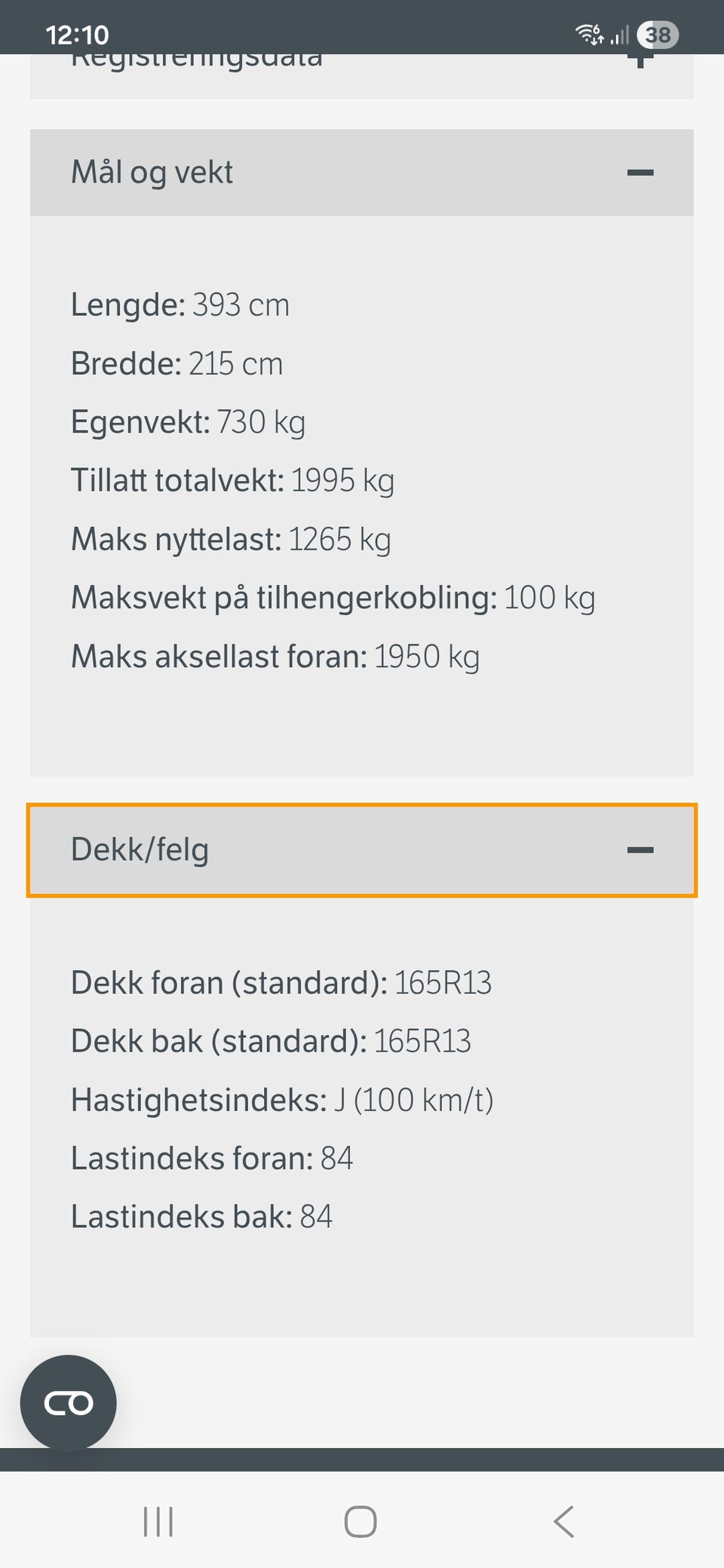Screen dimensions: 724x1568
Task: Tap the 12:10 status bar clock
Action: [x=77, y=35]
